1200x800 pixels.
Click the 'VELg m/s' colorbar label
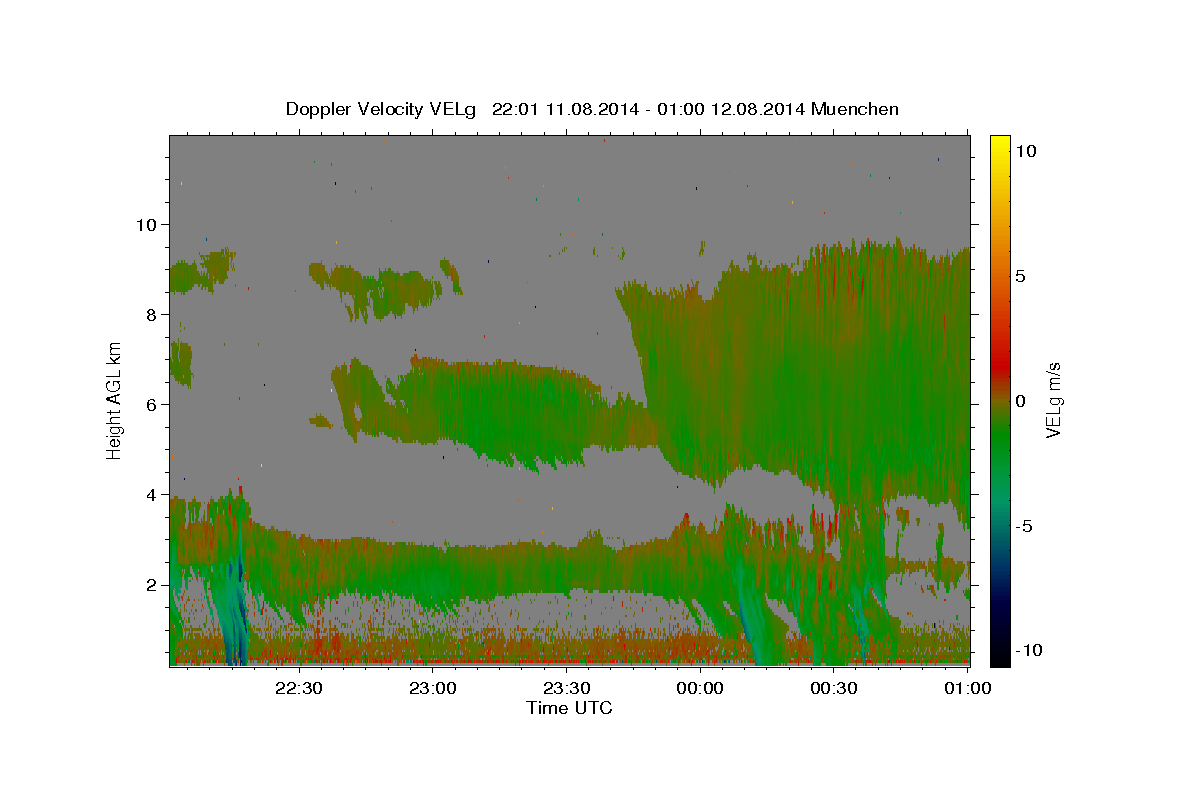(1053, 401)
